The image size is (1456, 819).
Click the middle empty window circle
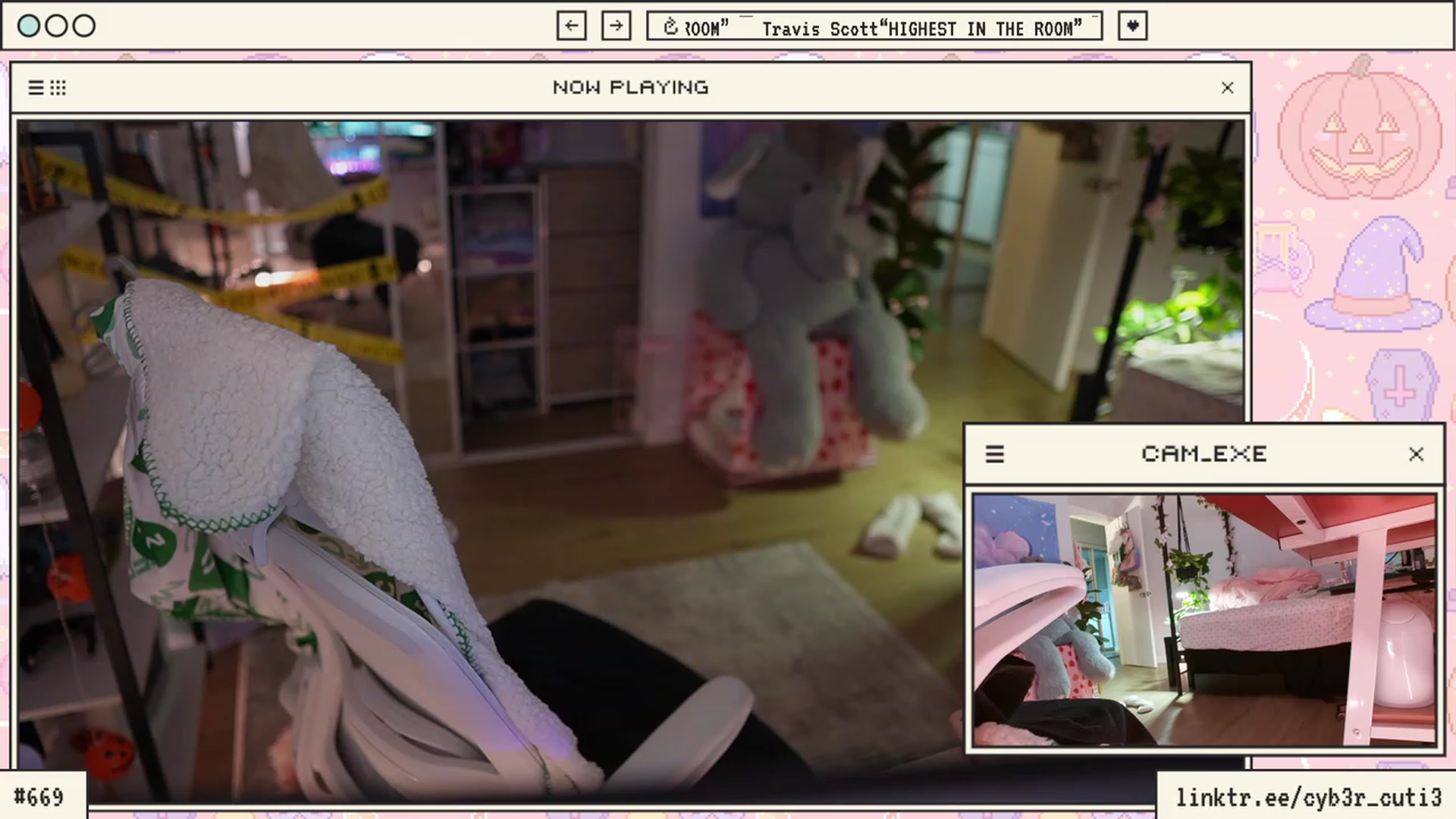56,26
